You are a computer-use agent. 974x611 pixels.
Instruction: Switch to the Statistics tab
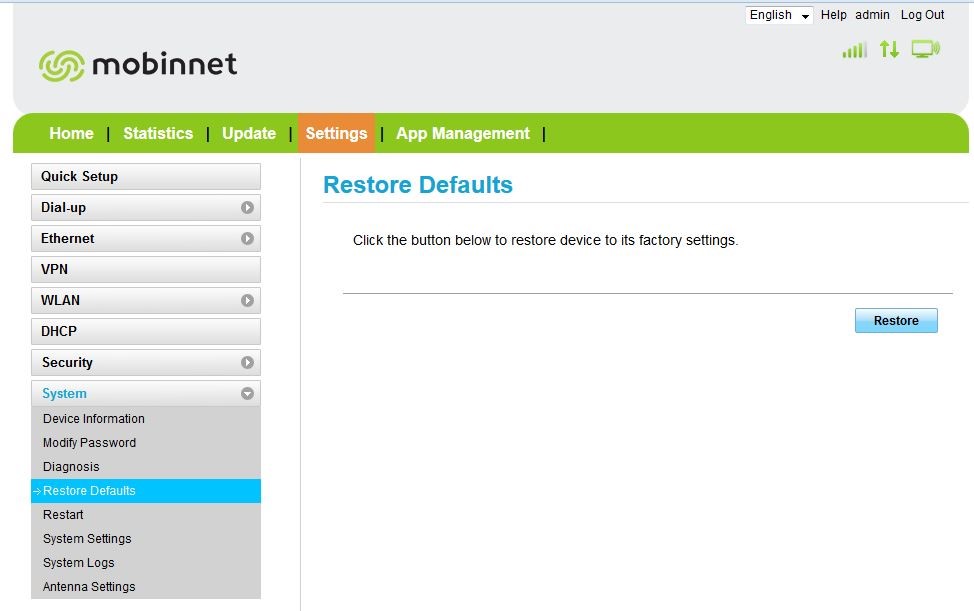[158, 134]
